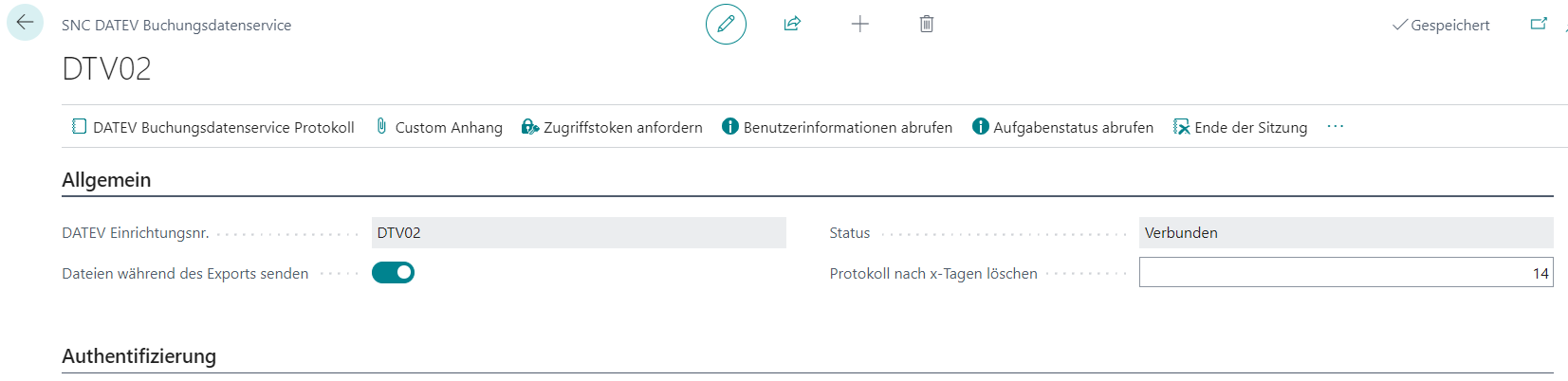Open DATEV Buchungsdatenservice Protokoll
Viewport: 1568px width, 381px height.
213,127
